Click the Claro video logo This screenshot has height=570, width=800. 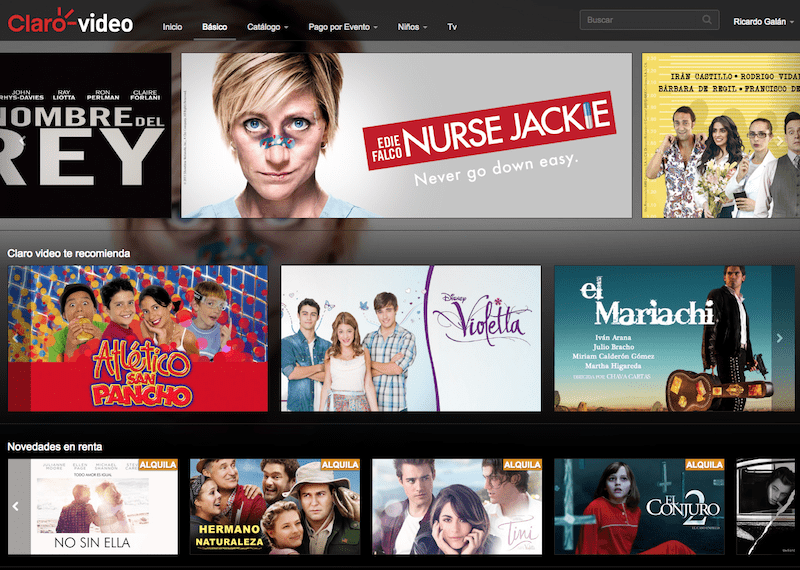[70, 21]
